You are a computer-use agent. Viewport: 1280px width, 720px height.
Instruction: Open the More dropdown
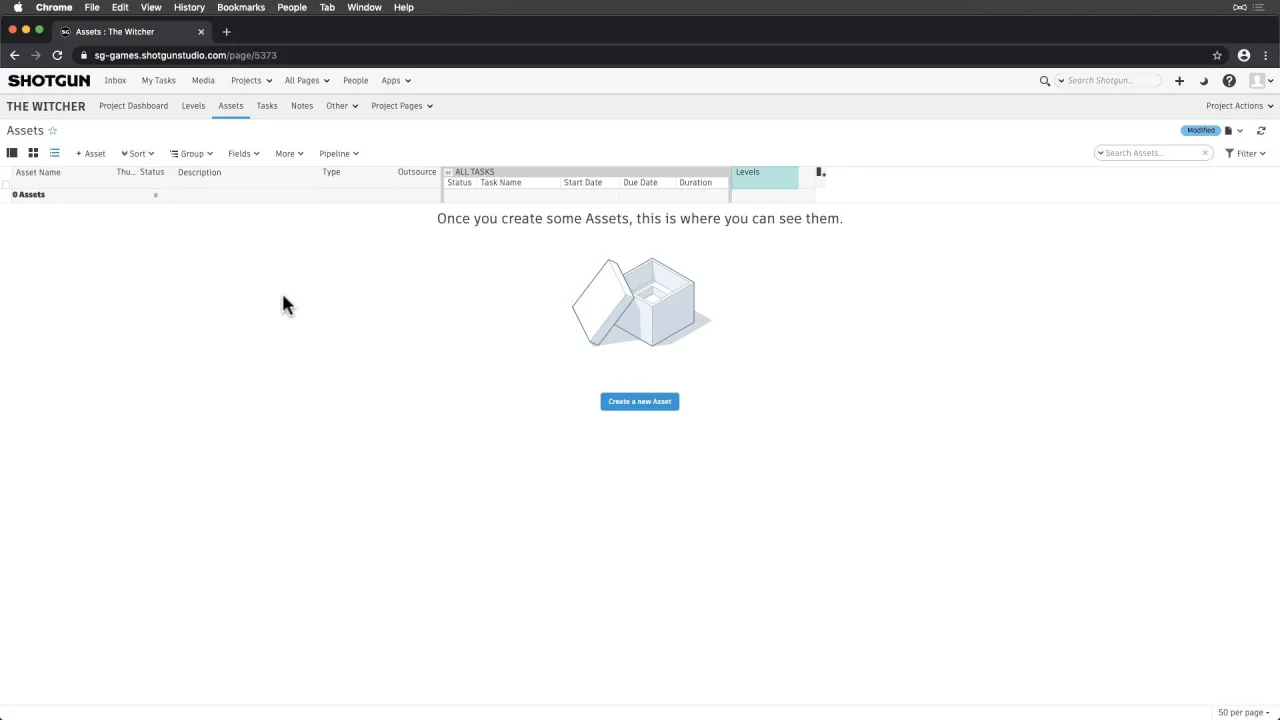[x=289, y=154]
